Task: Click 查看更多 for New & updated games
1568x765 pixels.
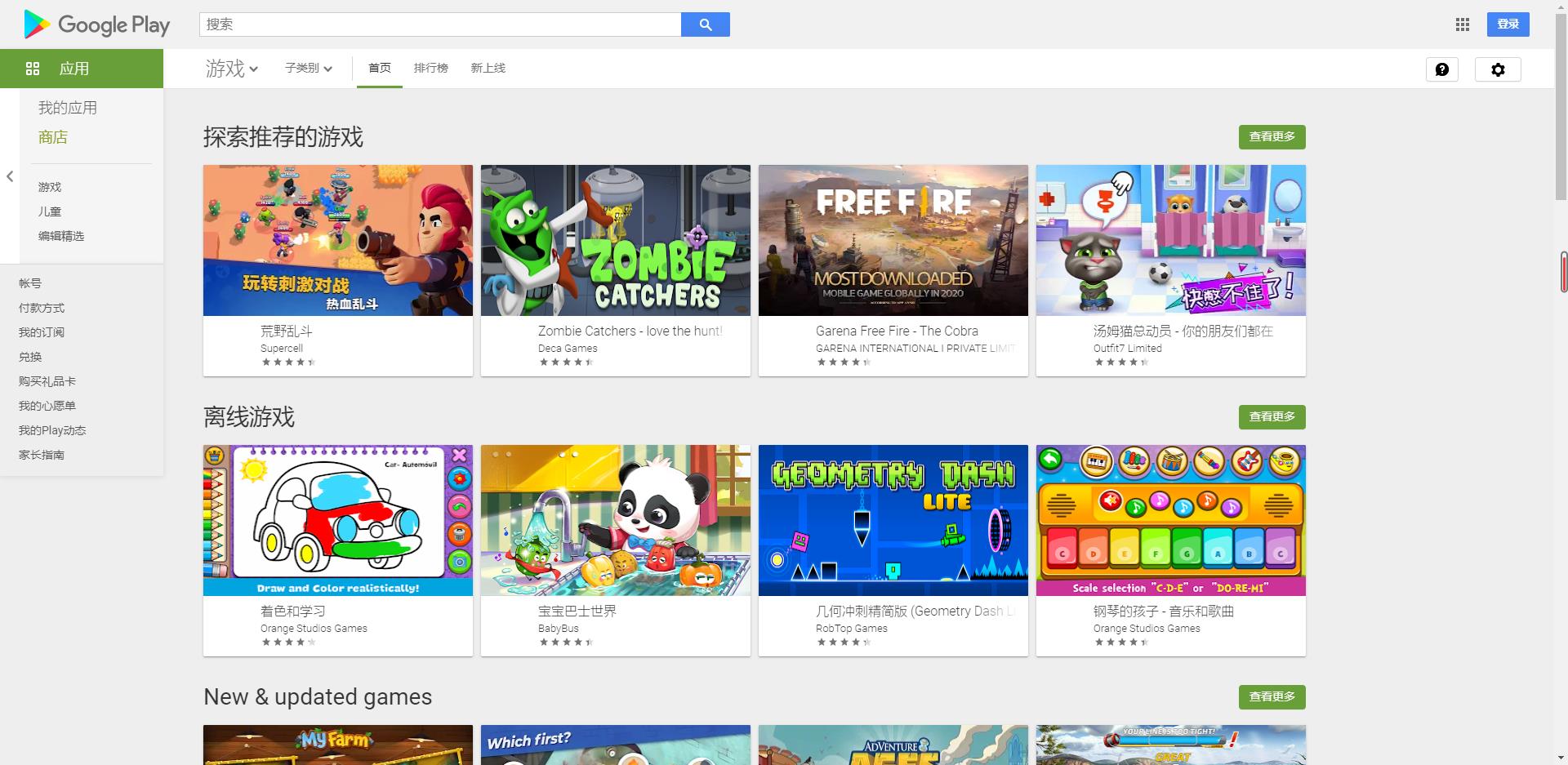Action: coord(1272,697)
